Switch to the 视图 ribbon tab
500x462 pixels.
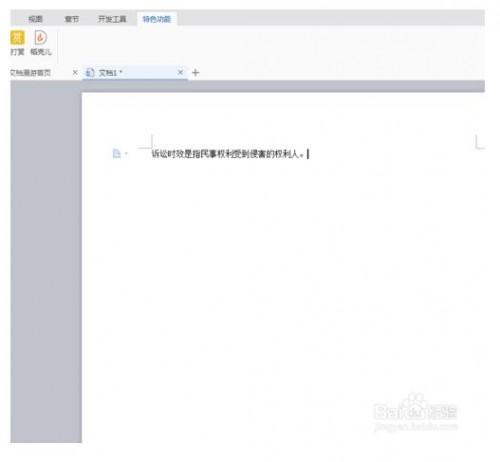coord(35,19)
